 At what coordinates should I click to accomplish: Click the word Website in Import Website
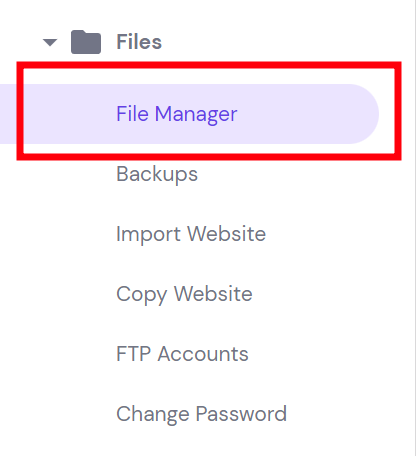point(227,233)
